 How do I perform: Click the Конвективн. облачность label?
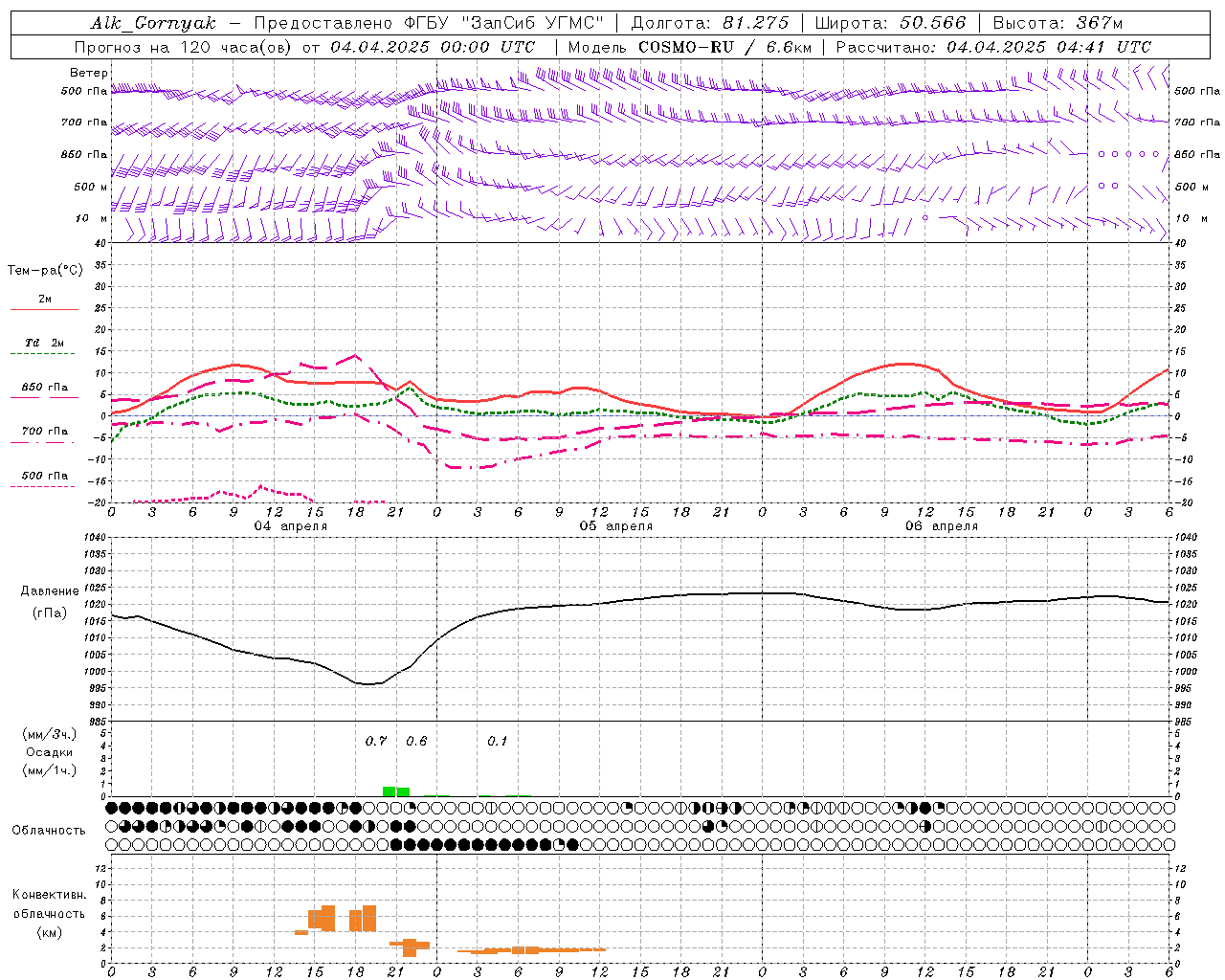coord(49,904)
